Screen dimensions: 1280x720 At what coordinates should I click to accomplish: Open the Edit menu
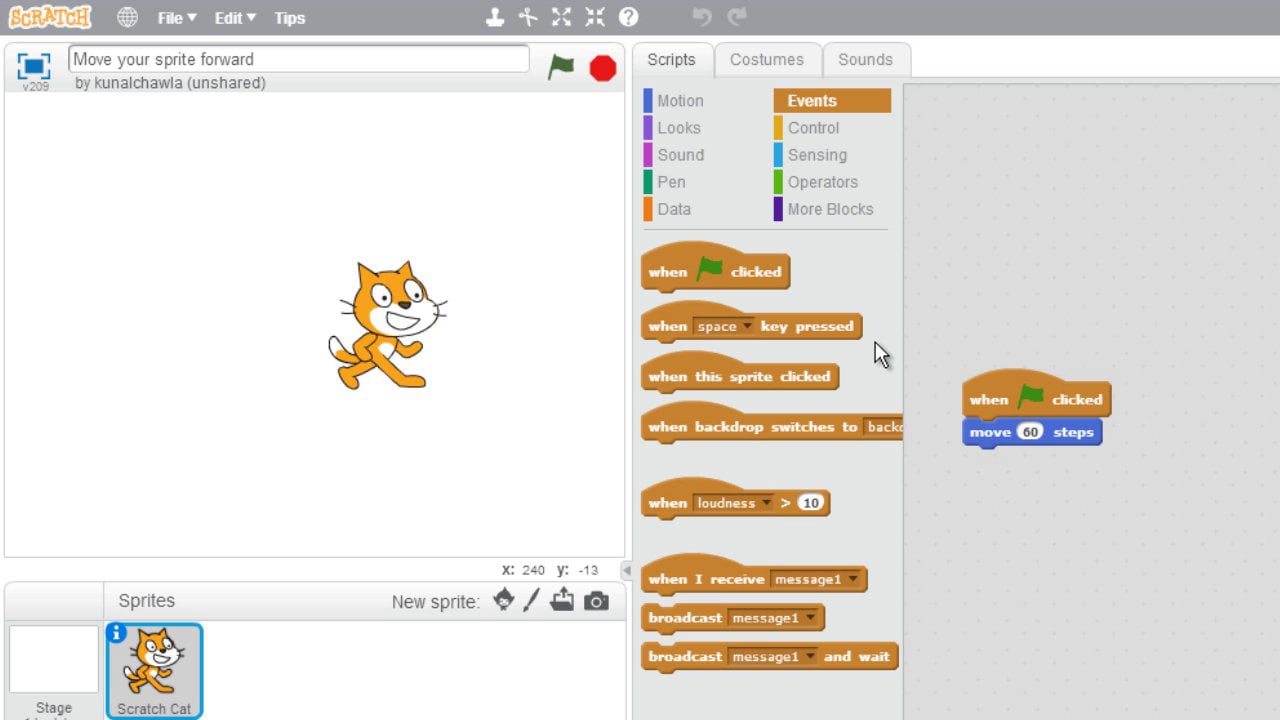coord(235,18)
